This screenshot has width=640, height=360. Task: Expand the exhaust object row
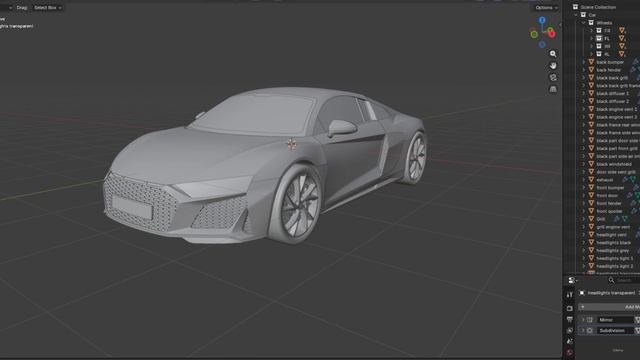[x=584, y=180]
